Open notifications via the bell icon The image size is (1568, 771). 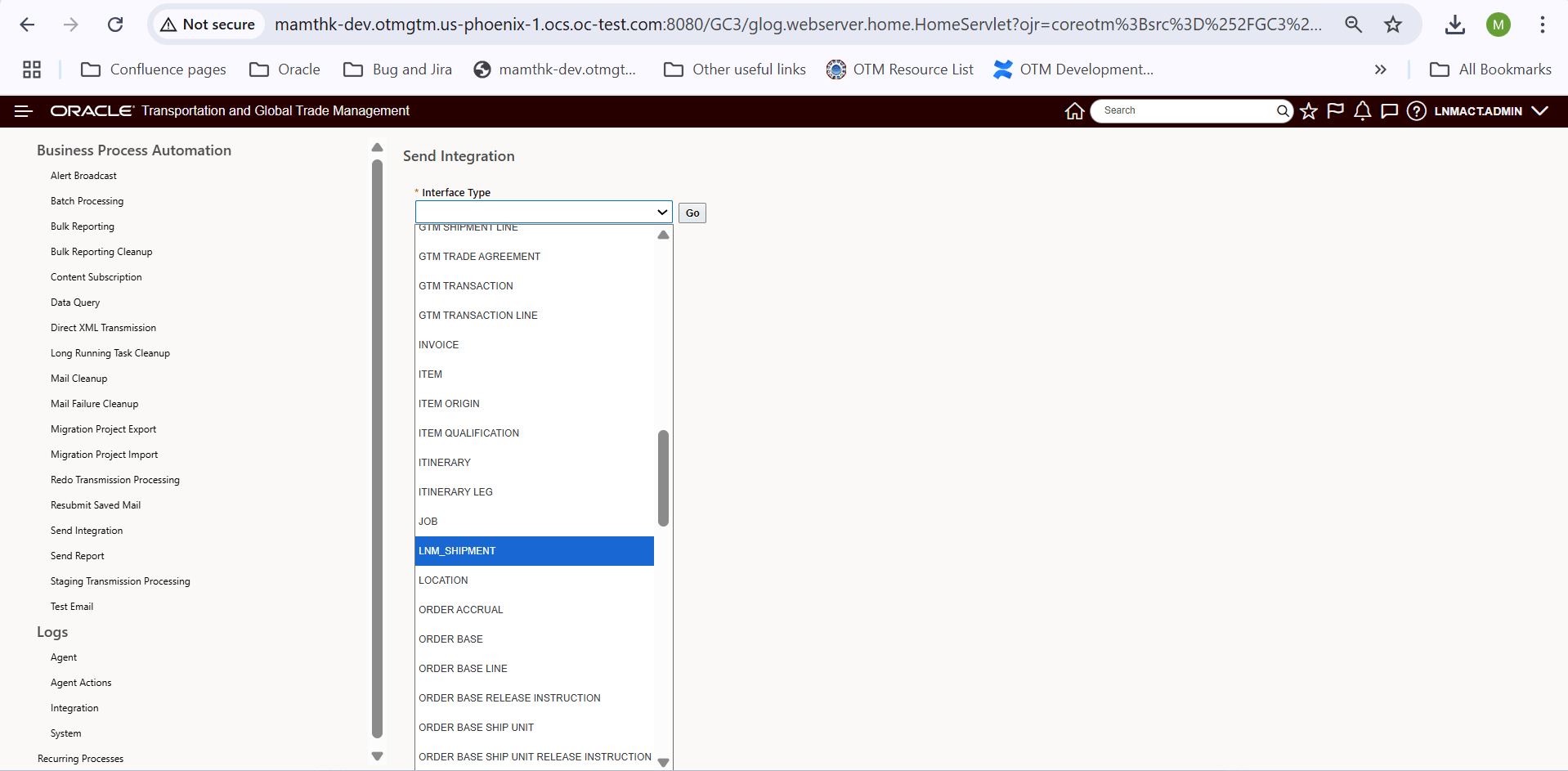pyautogui.click(x=1362, y=110)
